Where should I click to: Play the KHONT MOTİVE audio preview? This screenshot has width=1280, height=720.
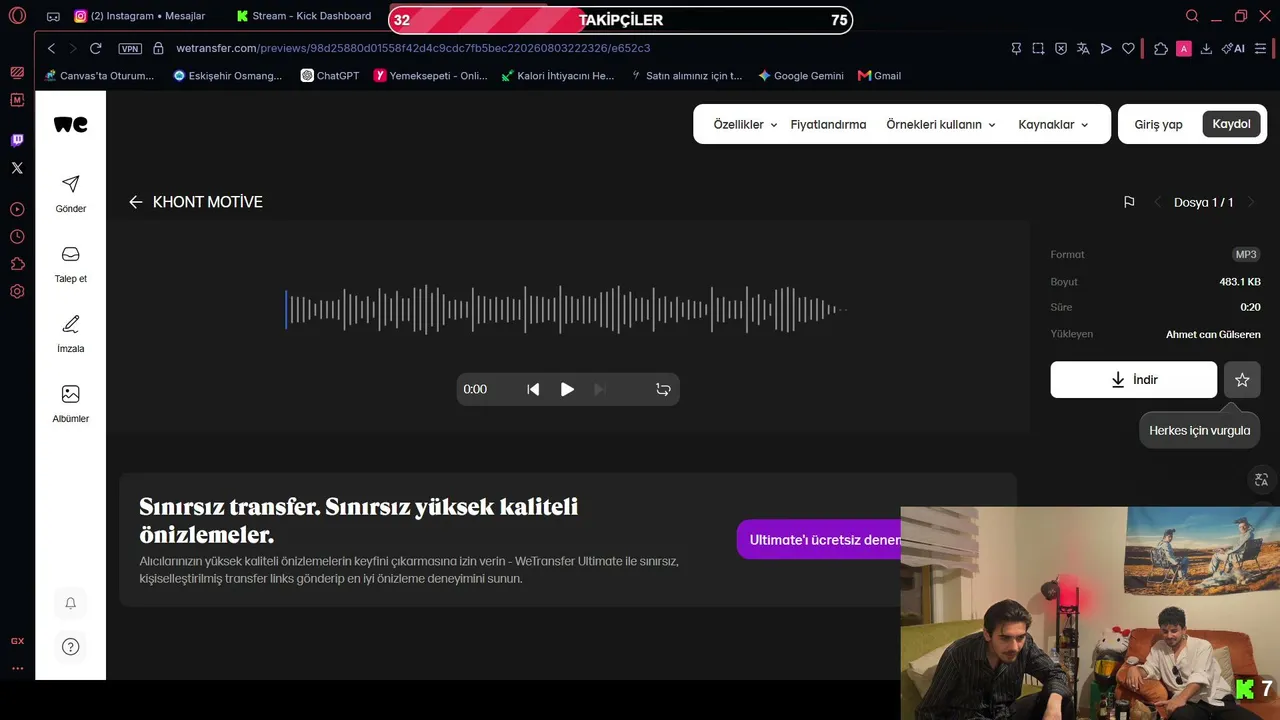567,389
